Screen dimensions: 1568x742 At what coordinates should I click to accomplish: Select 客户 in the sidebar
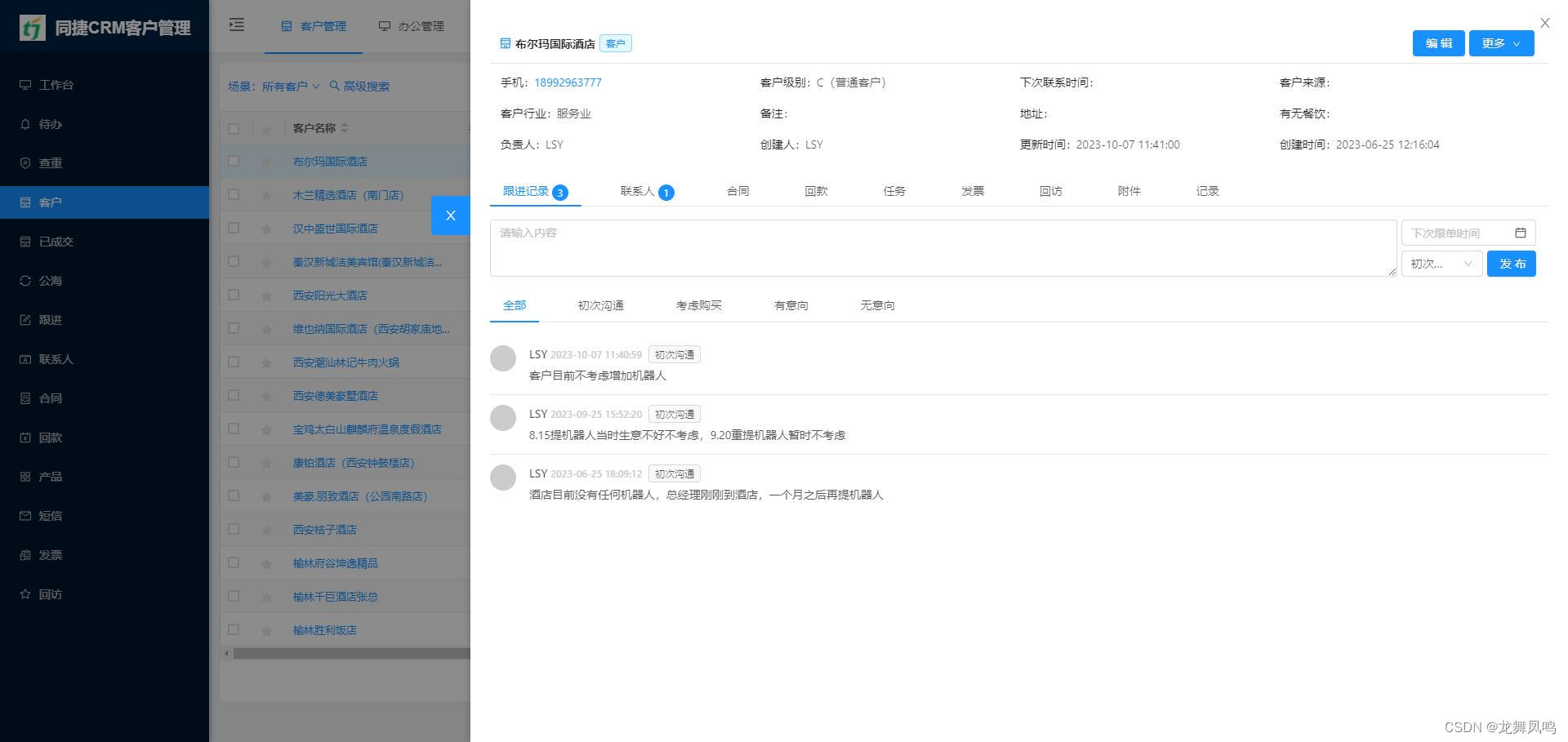[105, 202]
